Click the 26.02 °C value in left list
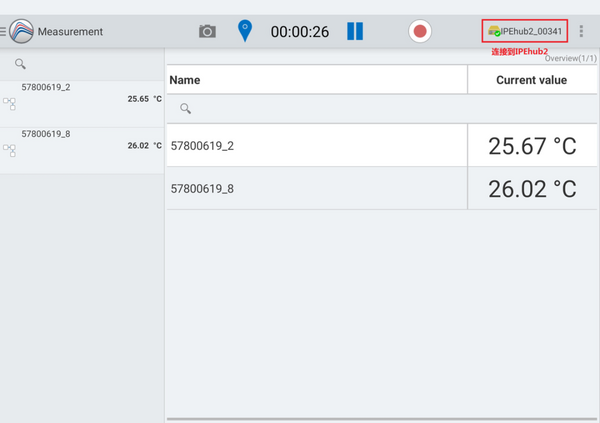The width and height of the screenshot is (600, 423). click(x=145, y=145)
